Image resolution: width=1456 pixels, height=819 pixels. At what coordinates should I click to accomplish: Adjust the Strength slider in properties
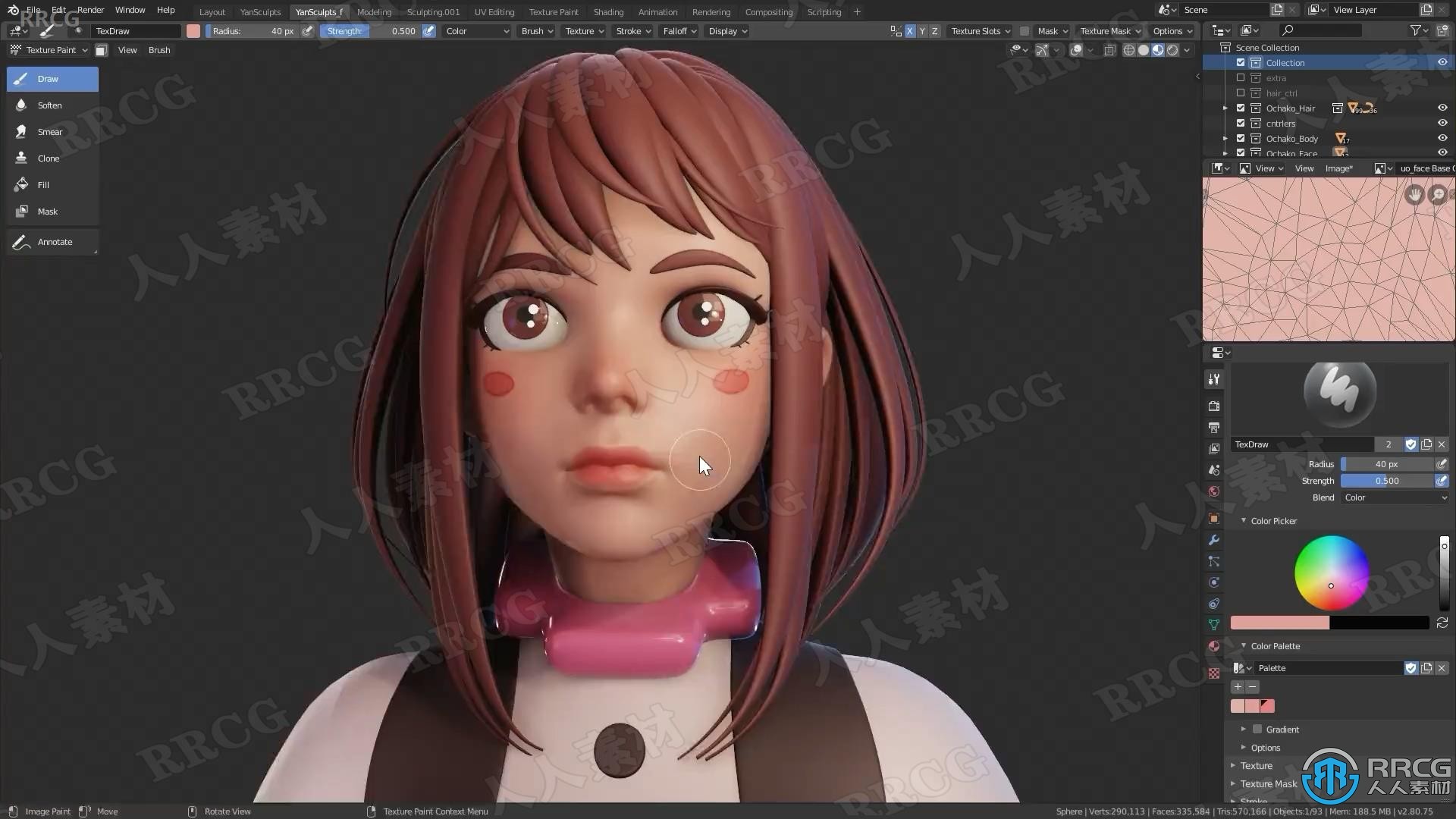[1387, 481]
